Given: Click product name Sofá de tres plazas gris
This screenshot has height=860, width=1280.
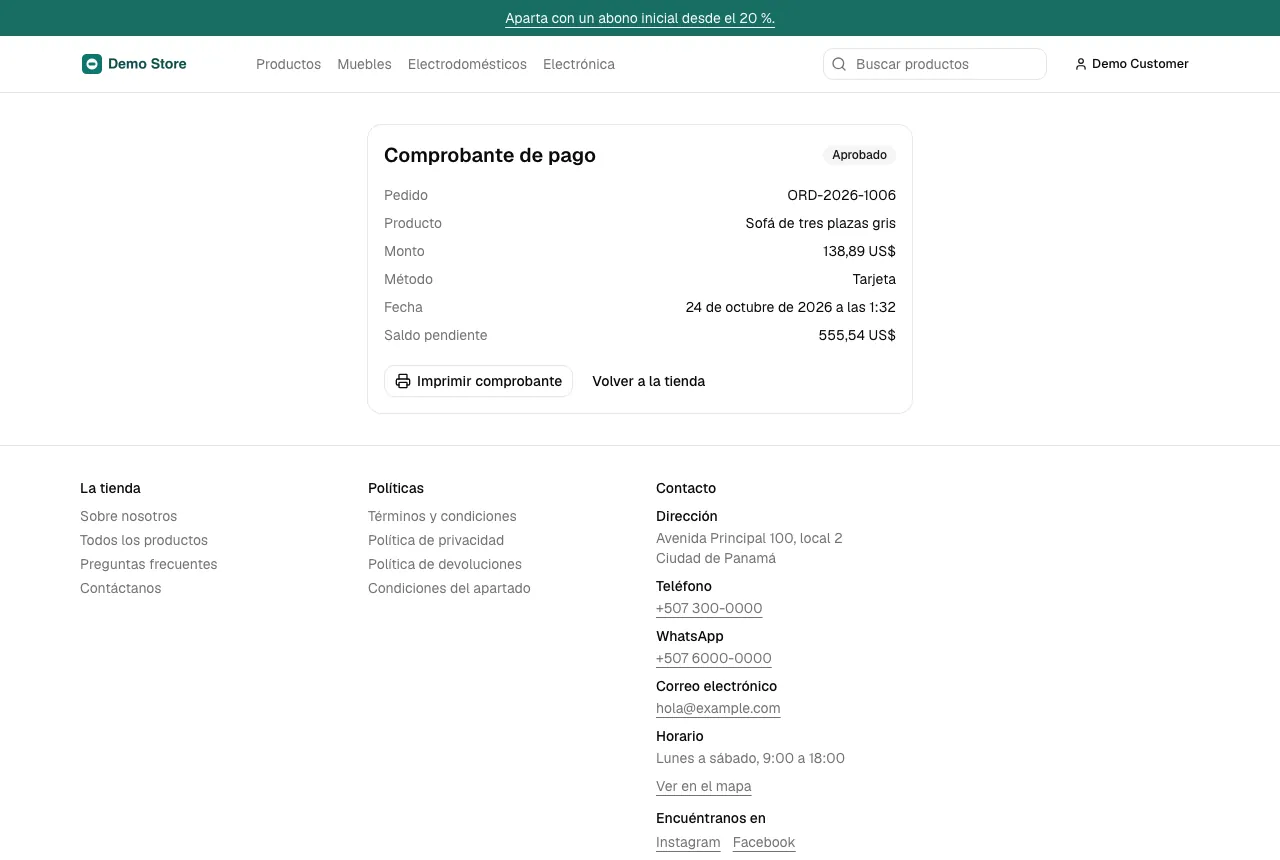Looking at the screenshot, I should (820, 223).
